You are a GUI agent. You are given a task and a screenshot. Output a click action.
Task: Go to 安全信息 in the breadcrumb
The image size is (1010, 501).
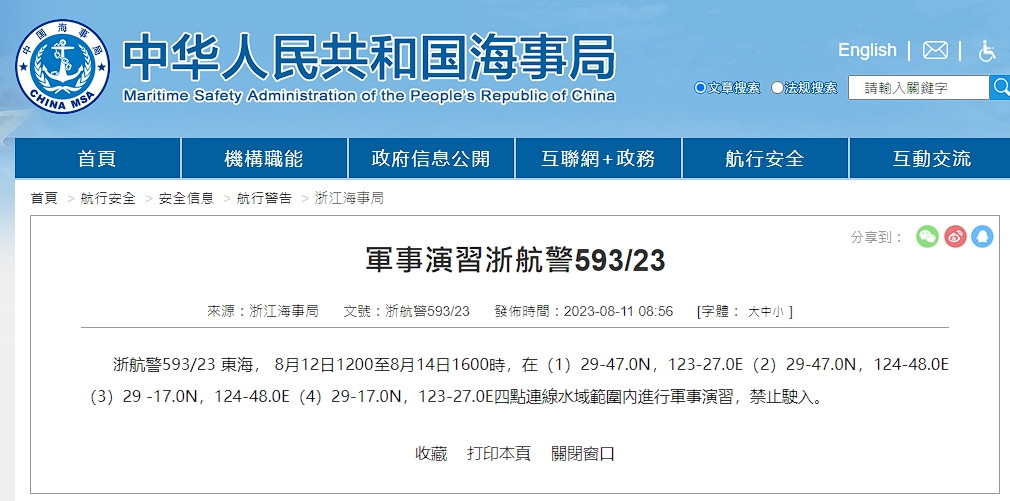pos(186,198)
